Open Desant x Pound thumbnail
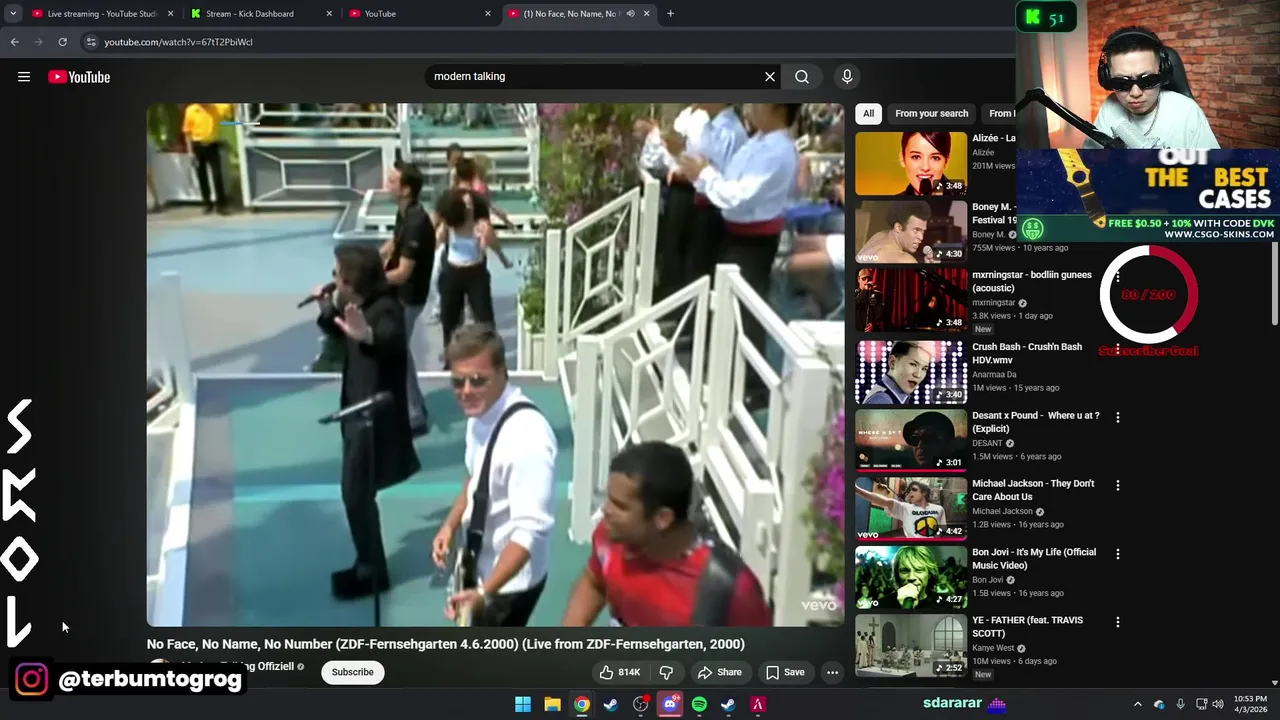The width and height of the screenshot is (1280, 720). click(x=911, y=440)
